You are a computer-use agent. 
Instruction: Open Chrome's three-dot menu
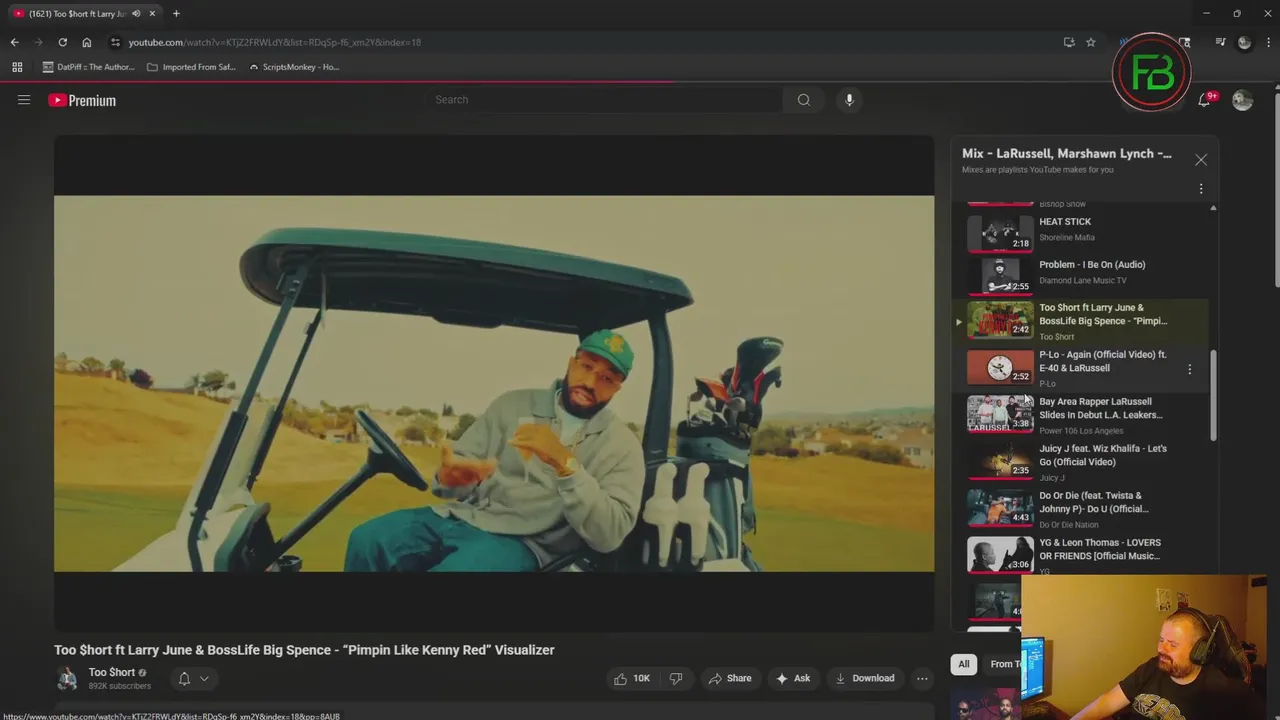click(1268, 42)
